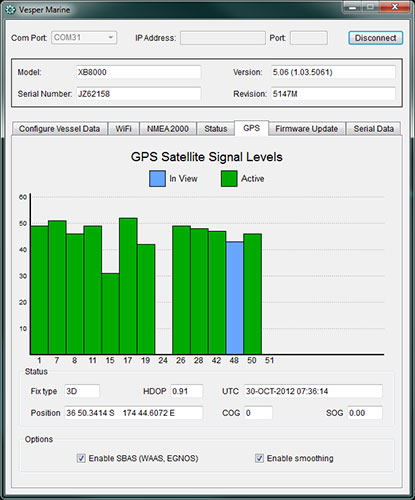Screen dimensions: 415x500
Task: Click the Port input field
Action: tap(309, 38)
